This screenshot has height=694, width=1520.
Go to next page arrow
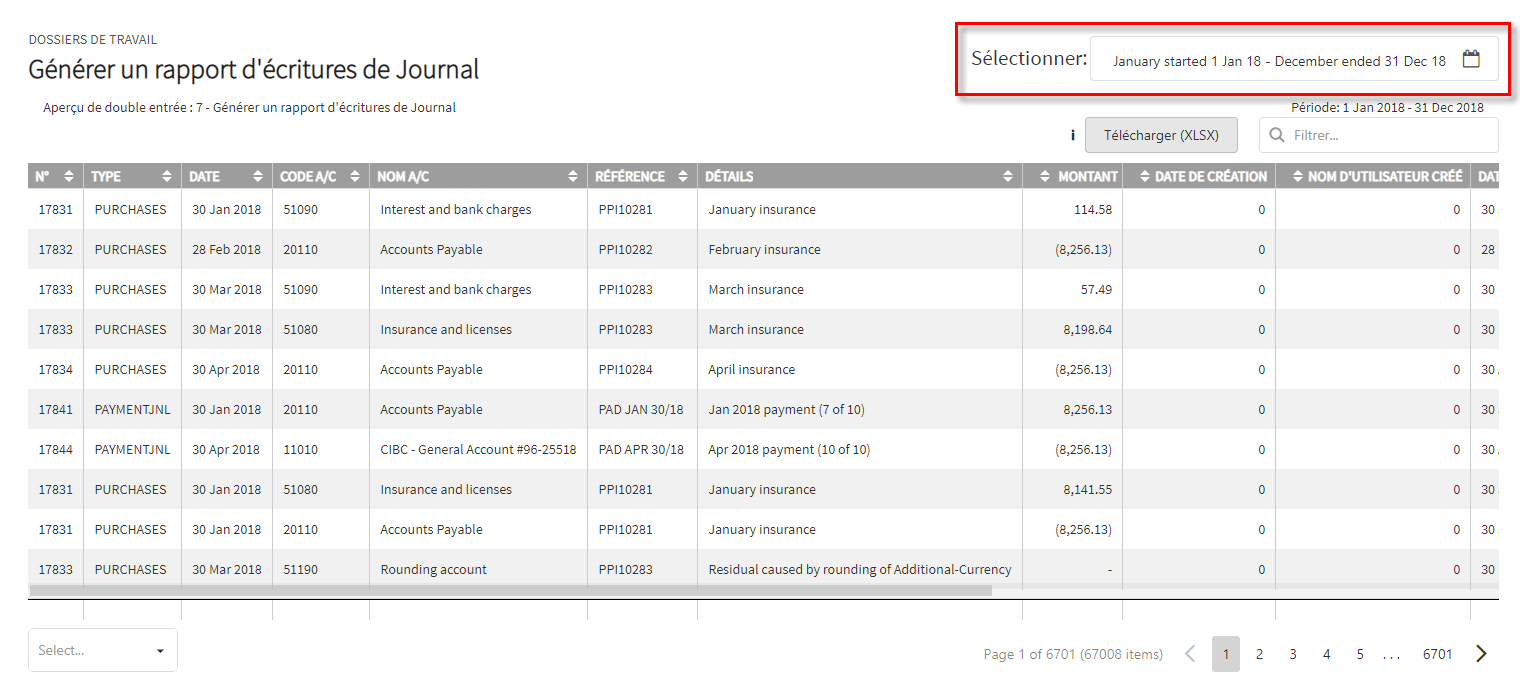coord(1481,654)
